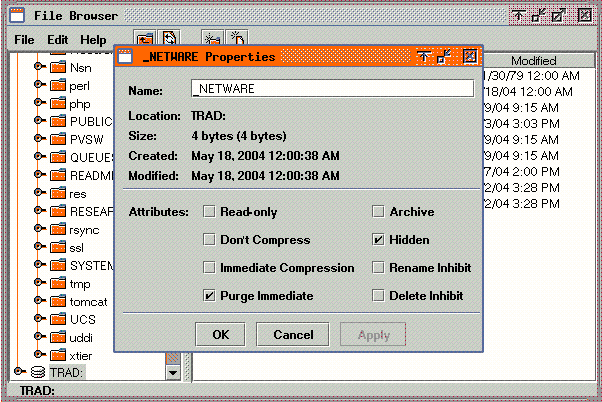Screen dimensions: 602x402
Task: Click the ssl folder icon
Action: pyautogui.click(x=58, y=247)
